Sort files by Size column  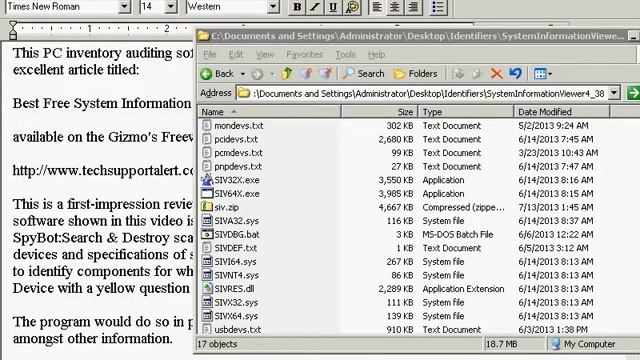(379, 111)
